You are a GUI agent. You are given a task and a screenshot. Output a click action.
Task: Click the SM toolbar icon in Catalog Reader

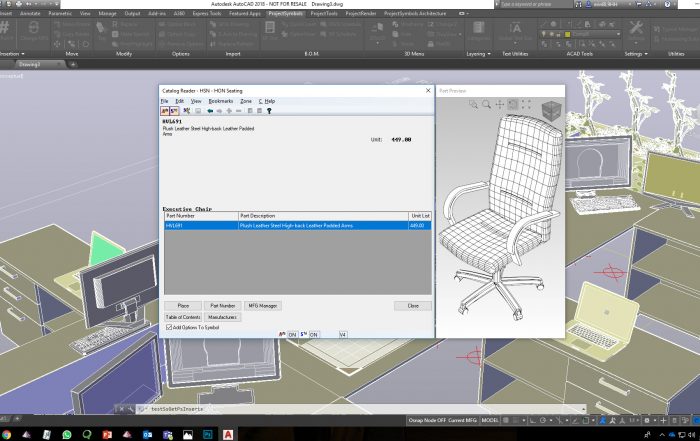pos(174,111)
